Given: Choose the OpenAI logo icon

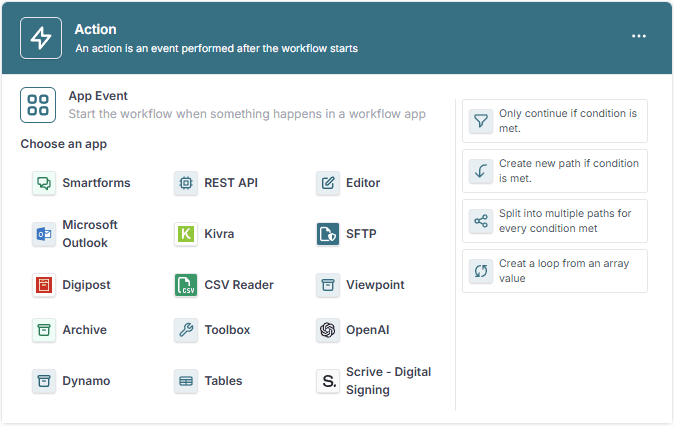Looking at the screenshot, I should click(328, 330).
